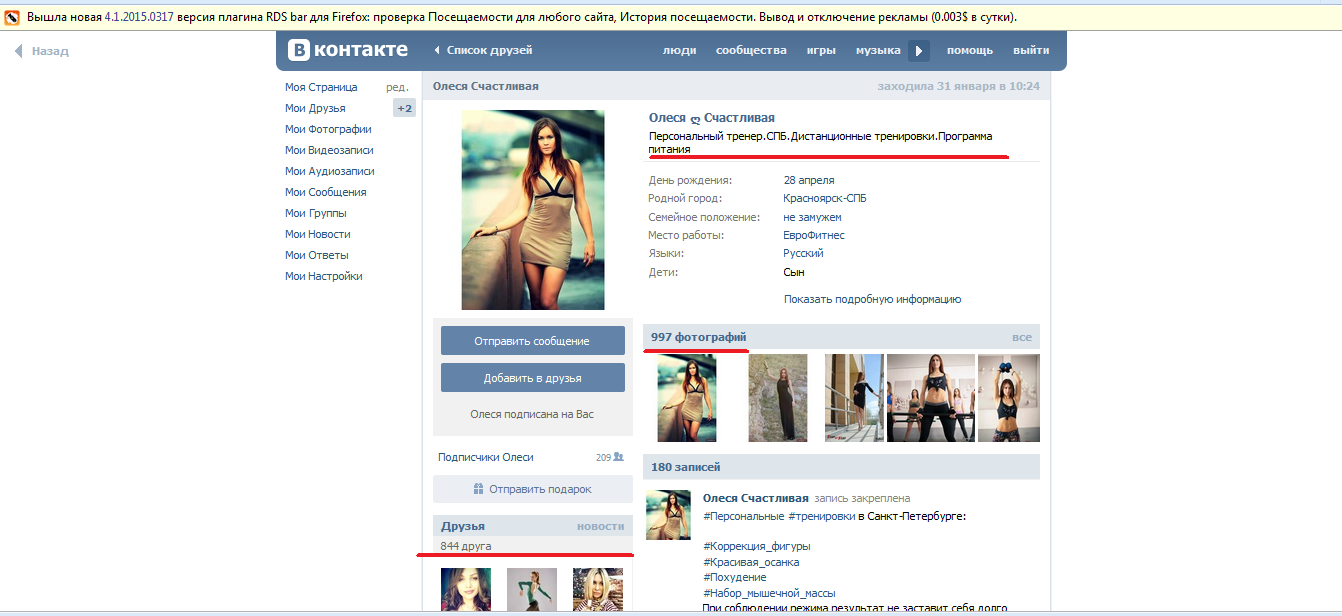Open the люди menu item
This screenshot has height=616, width=1342.
click(679, 50)
